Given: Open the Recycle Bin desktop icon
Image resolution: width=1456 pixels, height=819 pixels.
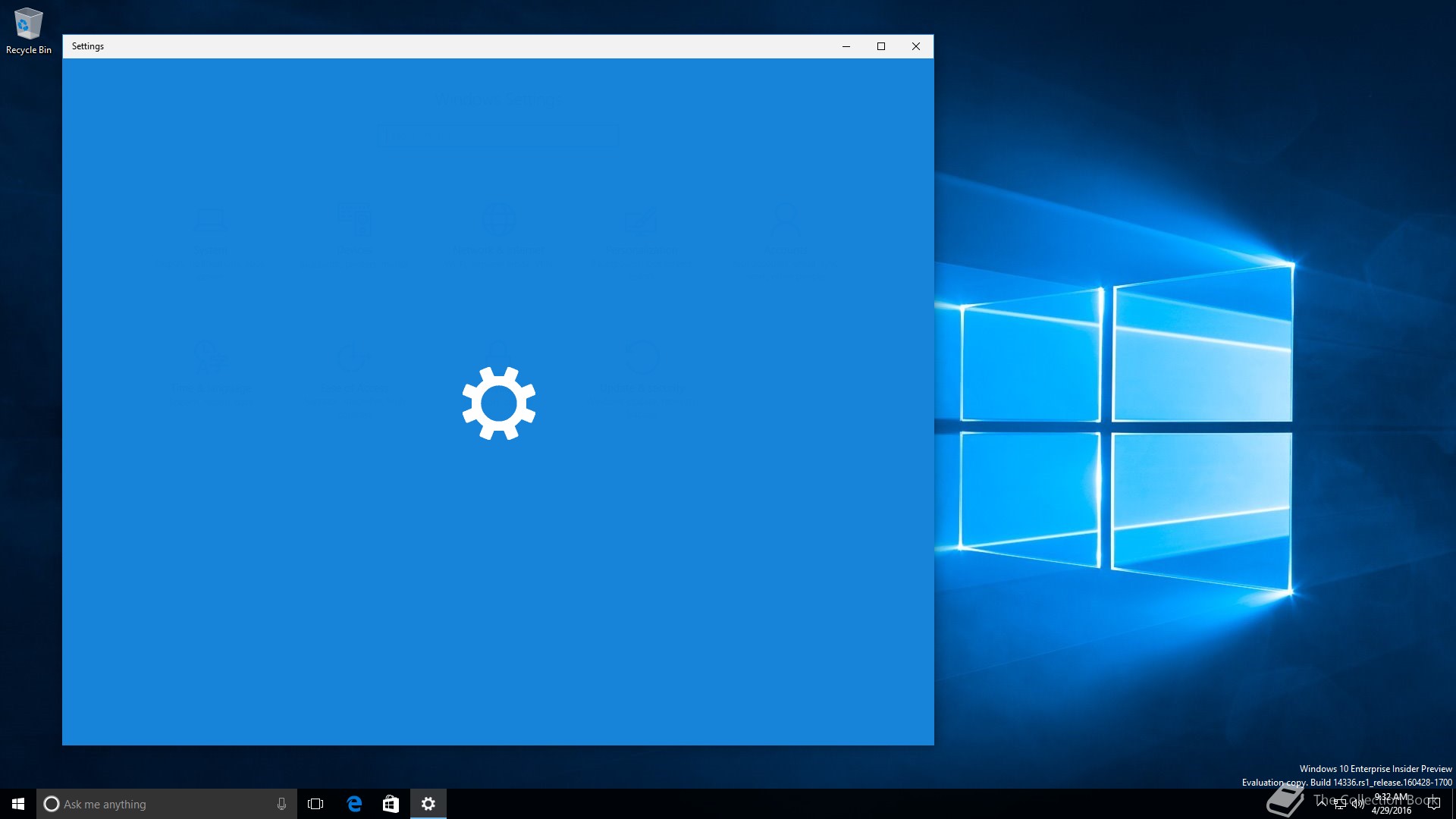Looking at the screenshot, I should (29, 31).
